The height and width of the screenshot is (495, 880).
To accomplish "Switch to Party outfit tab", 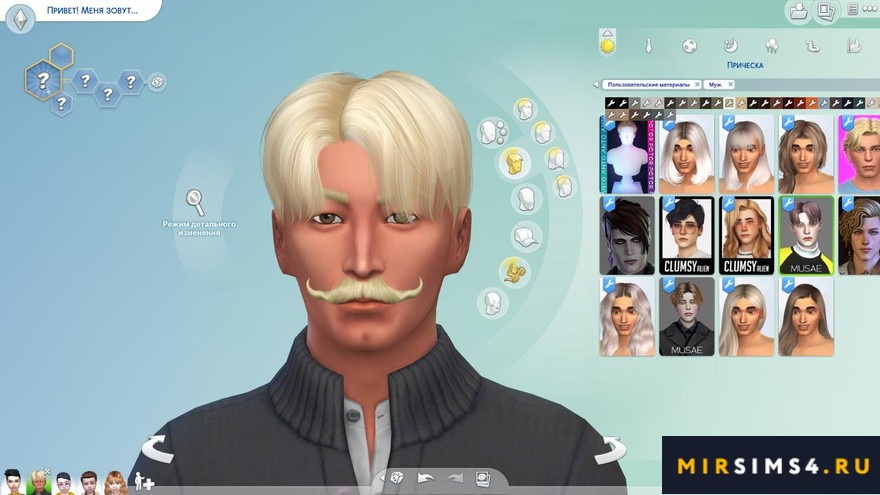I will point(772,45).
